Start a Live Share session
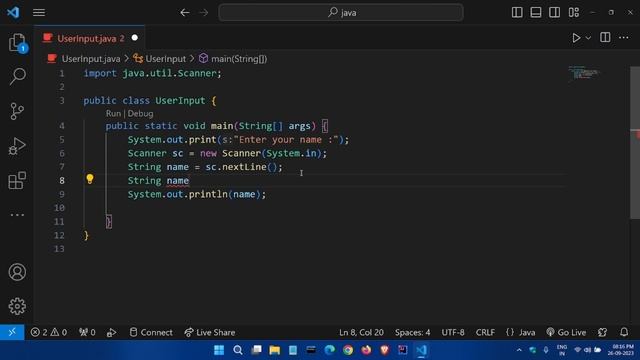Screen dimensions: 640x360 [210, 332]
